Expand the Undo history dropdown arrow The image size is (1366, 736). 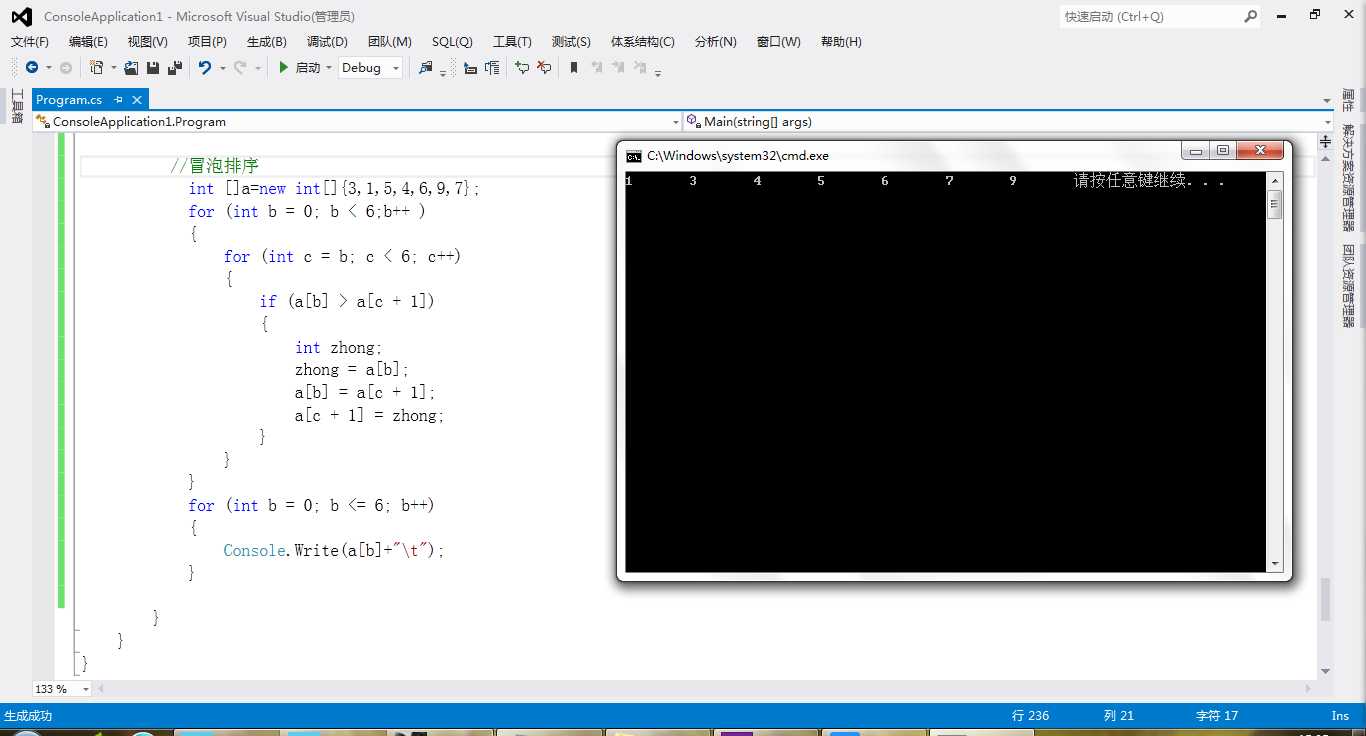[222, 68]
